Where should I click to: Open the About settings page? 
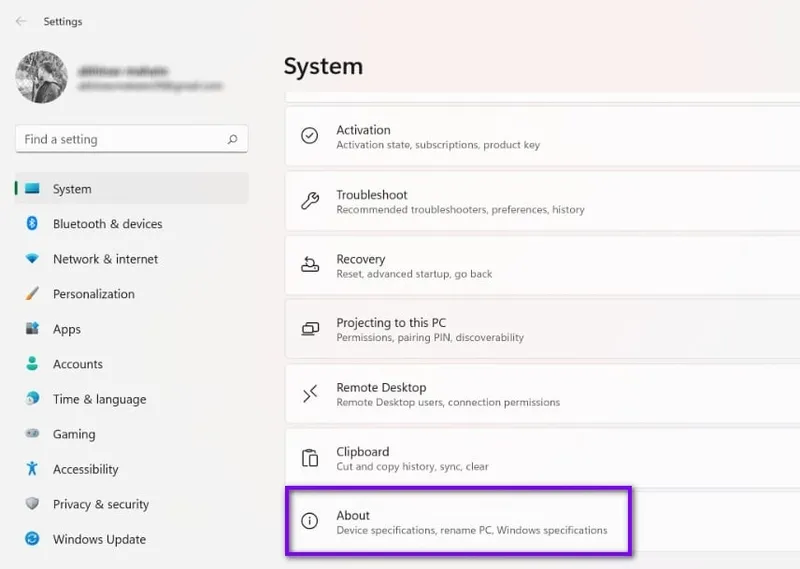[458, 522]
